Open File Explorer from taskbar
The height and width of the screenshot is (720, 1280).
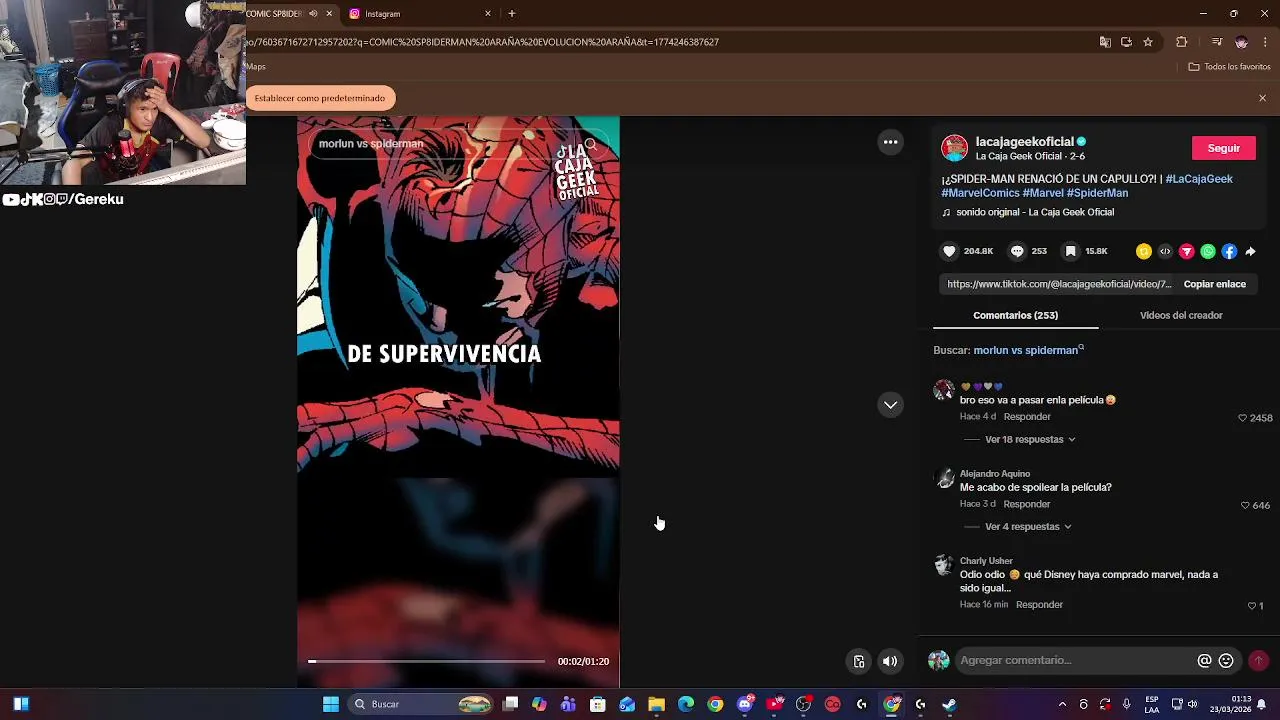pyautogui.click(x=656, y=704)
